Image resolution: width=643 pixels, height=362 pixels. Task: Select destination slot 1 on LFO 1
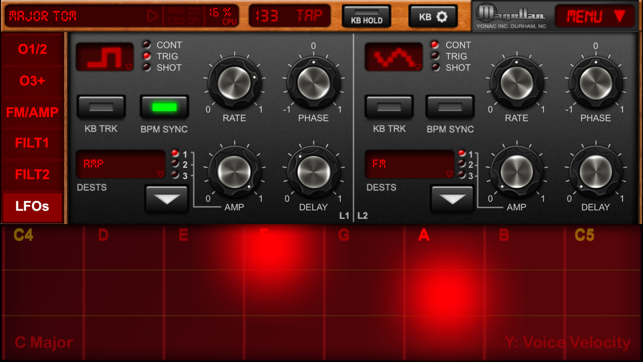175,154
